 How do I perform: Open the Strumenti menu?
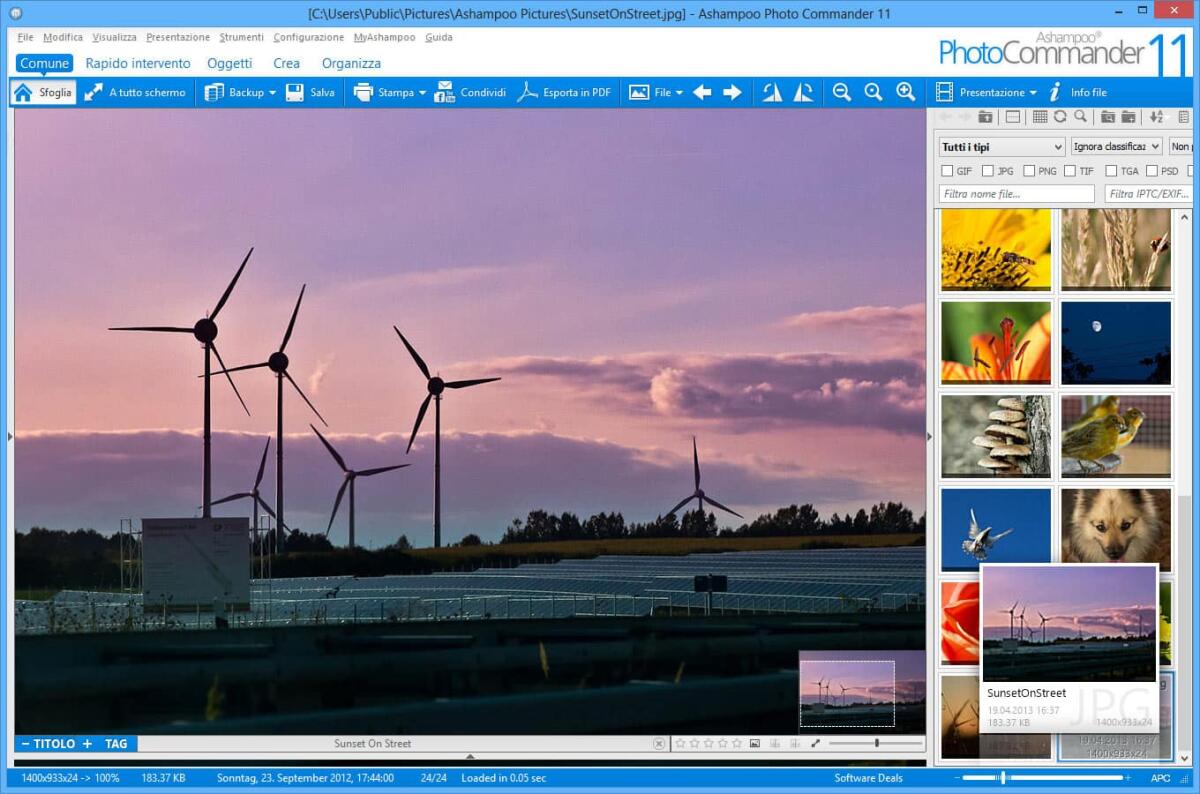pos(240,37)
